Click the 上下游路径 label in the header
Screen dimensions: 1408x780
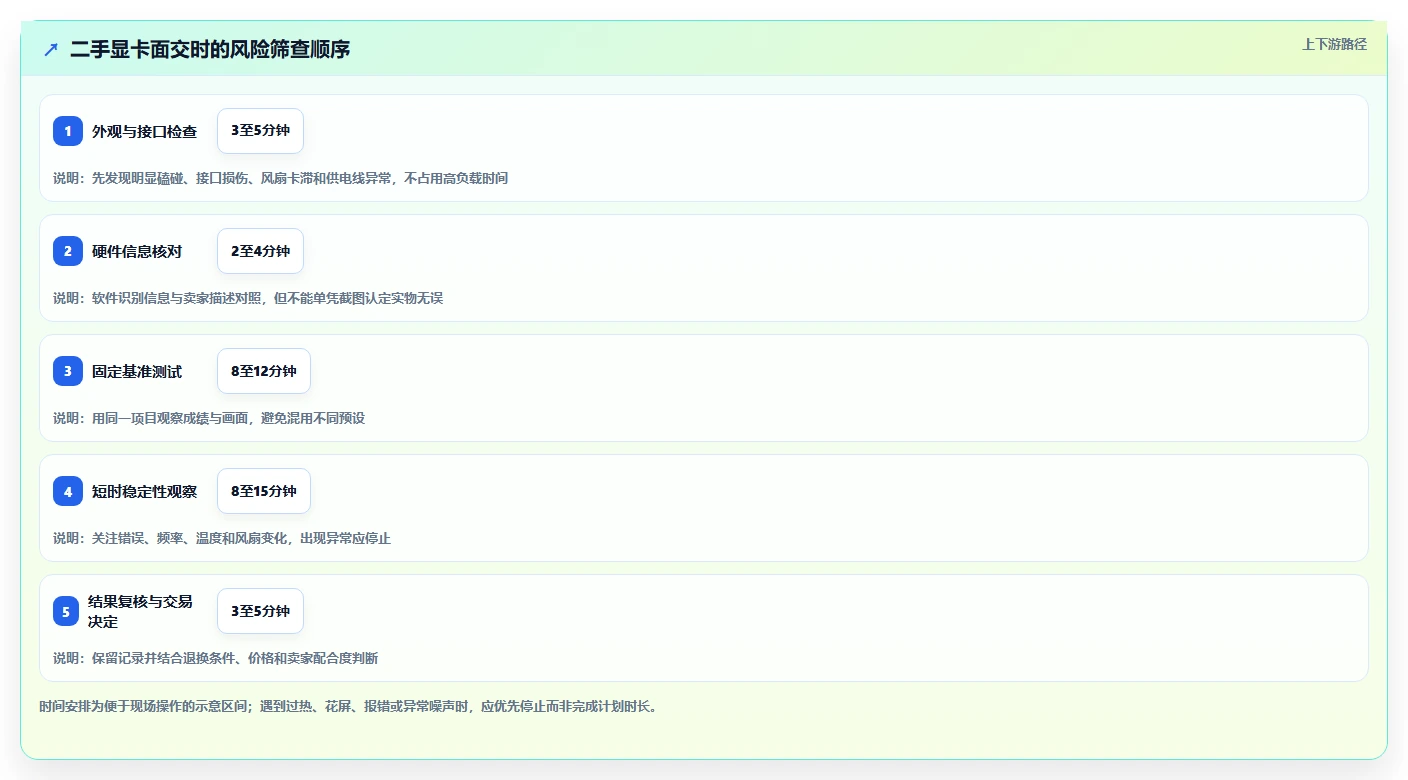(x=1334, y=44)
